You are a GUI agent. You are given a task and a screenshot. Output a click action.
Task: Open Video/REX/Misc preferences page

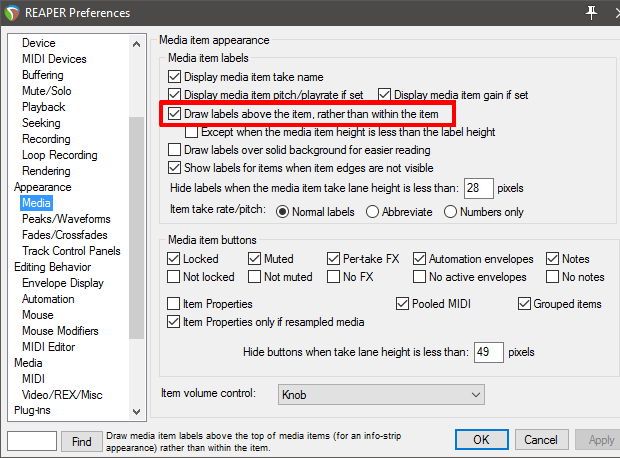tap(62, 395)
